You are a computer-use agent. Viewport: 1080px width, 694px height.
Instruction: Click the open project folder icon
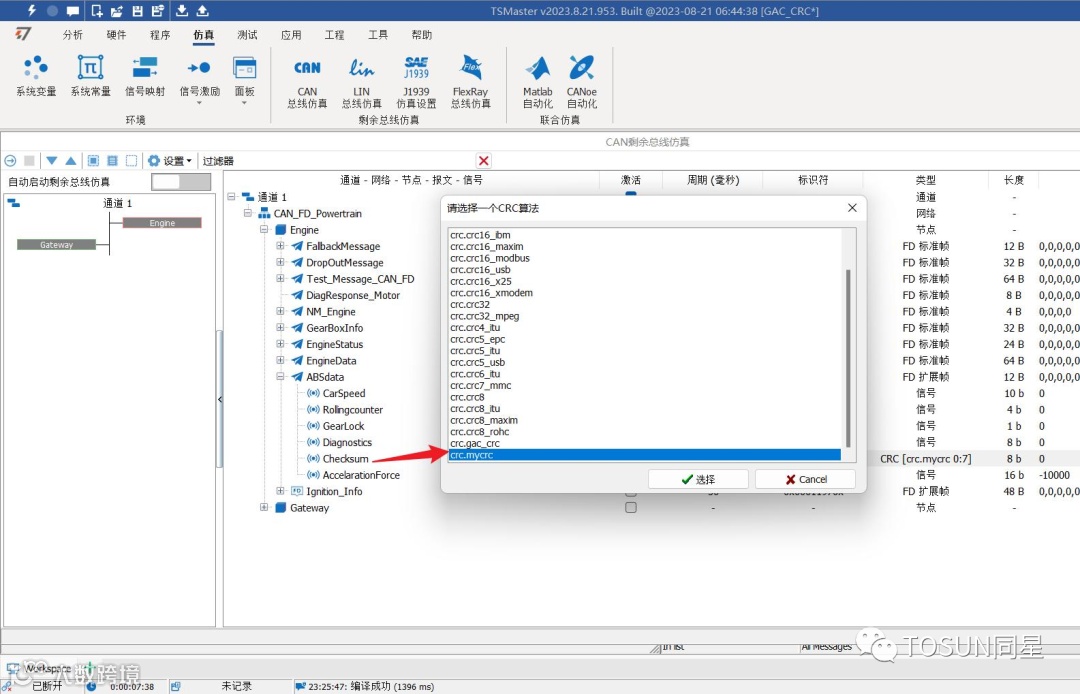pyautogui.click(x=116, y=10)
